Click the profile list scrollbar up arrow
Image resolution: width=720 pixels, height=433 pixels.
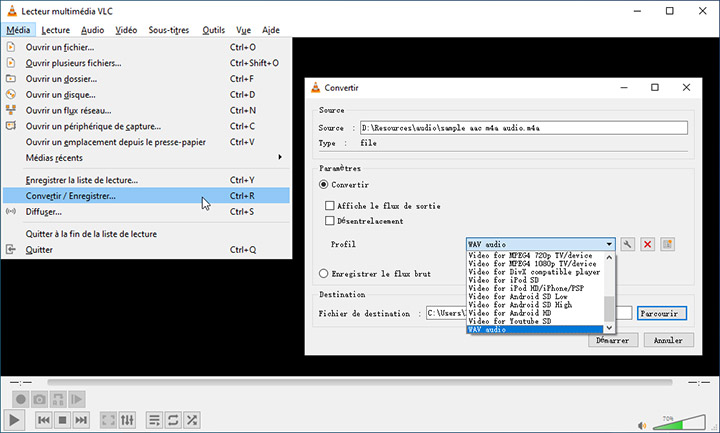tap(609, 257)
